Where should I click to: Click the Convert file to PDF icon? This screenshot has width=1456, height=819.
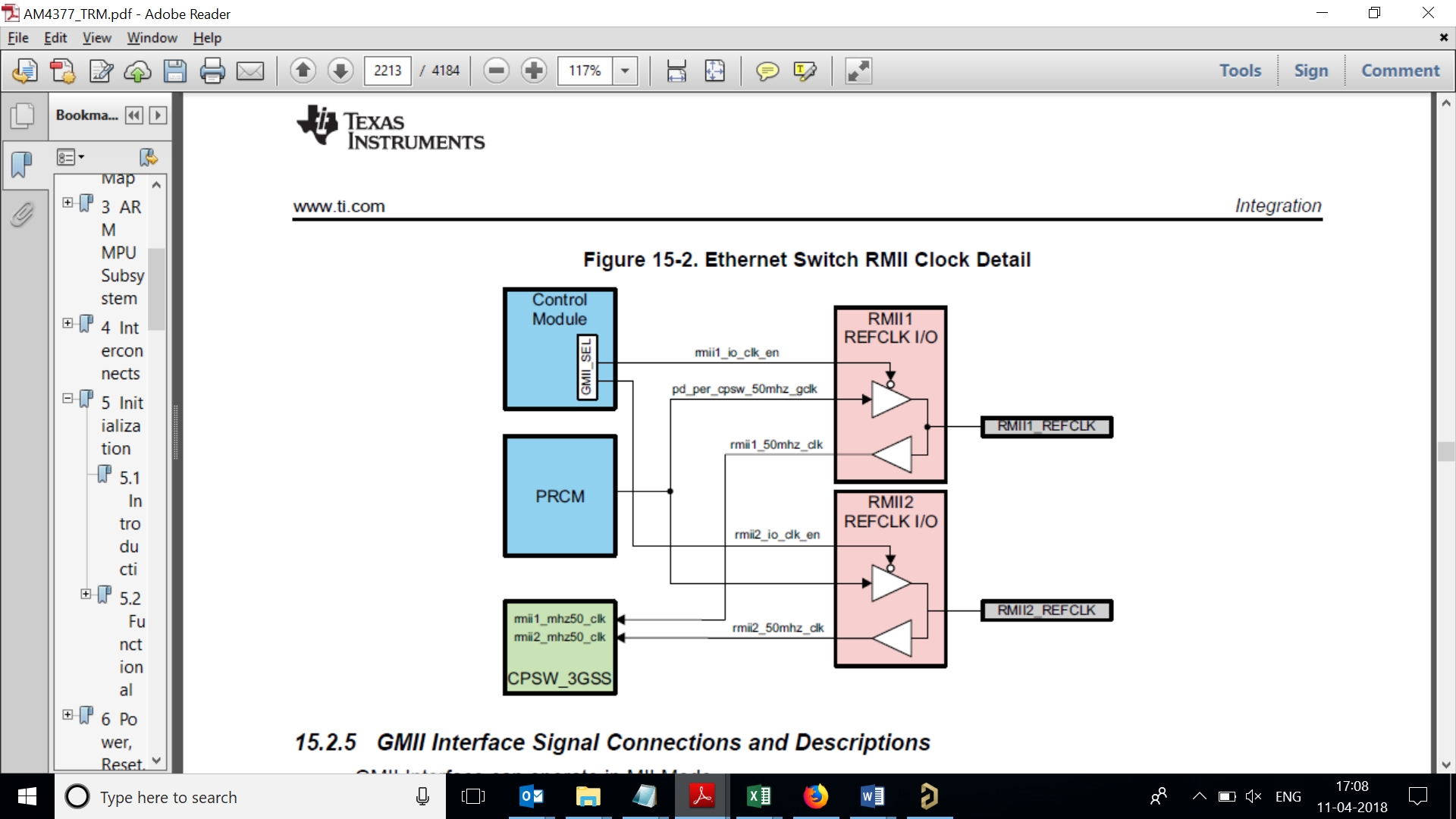tap(62, 71)
